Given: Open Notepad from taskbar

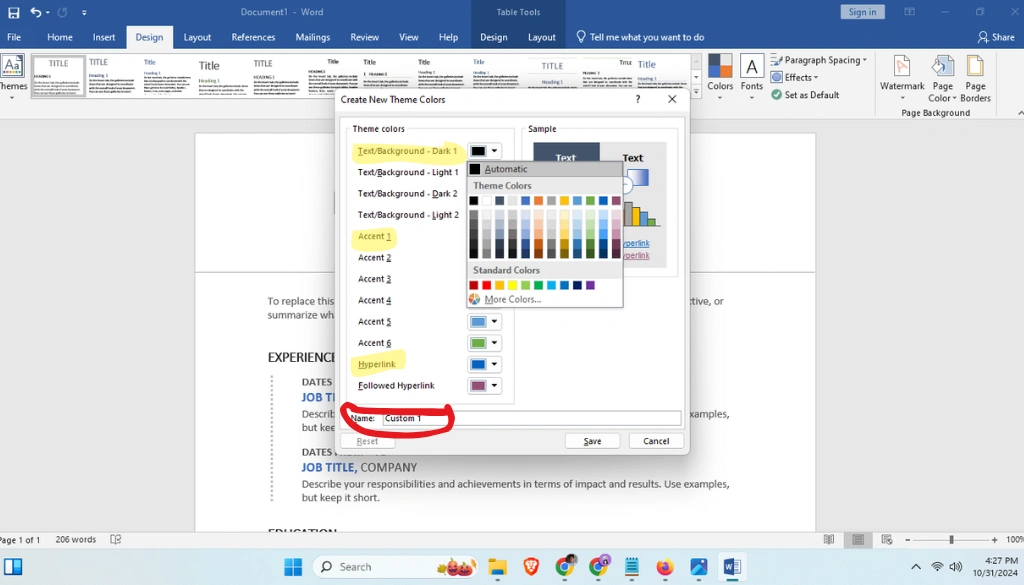Looking at the screenshot, I should click(632, 567).
